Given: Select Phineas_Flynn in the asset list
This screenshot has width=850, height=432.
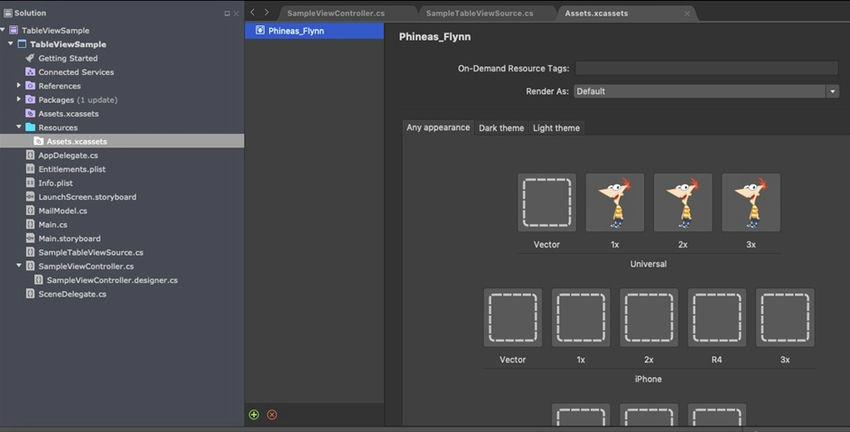Looking at the screenshot, I should pos(314,31).
